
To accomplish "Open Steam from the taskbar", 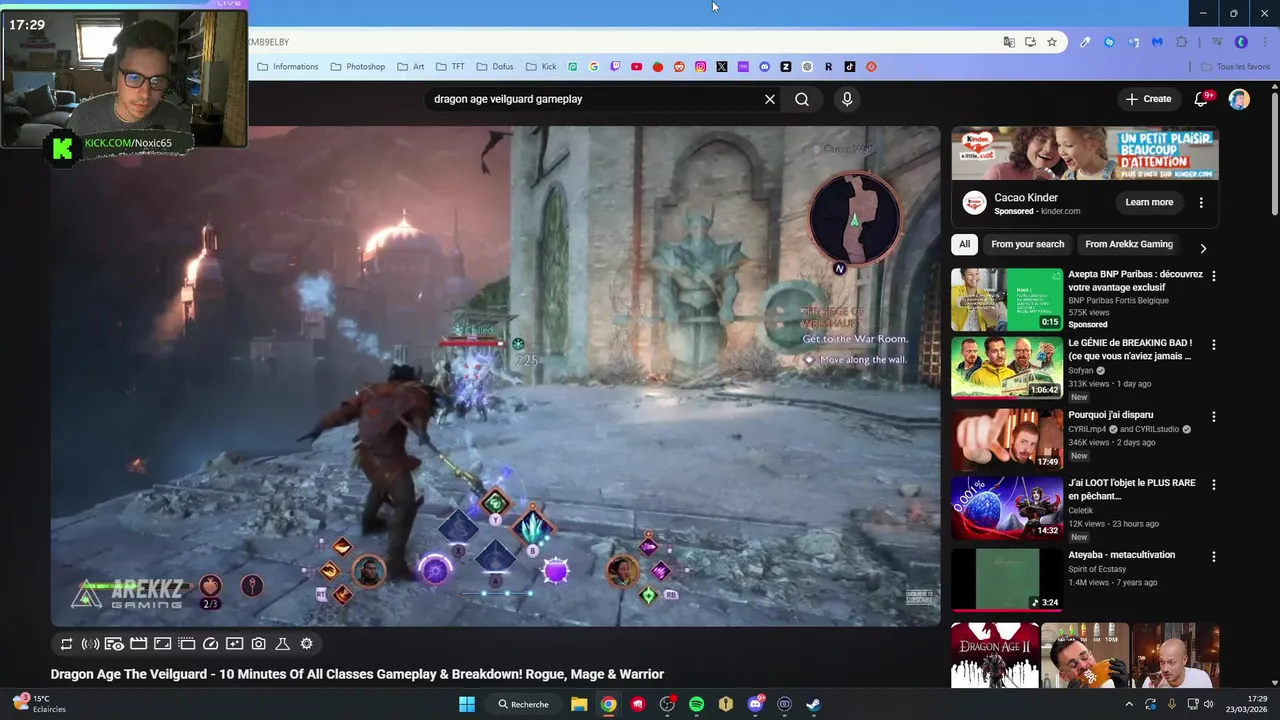I will click(813, 704).
